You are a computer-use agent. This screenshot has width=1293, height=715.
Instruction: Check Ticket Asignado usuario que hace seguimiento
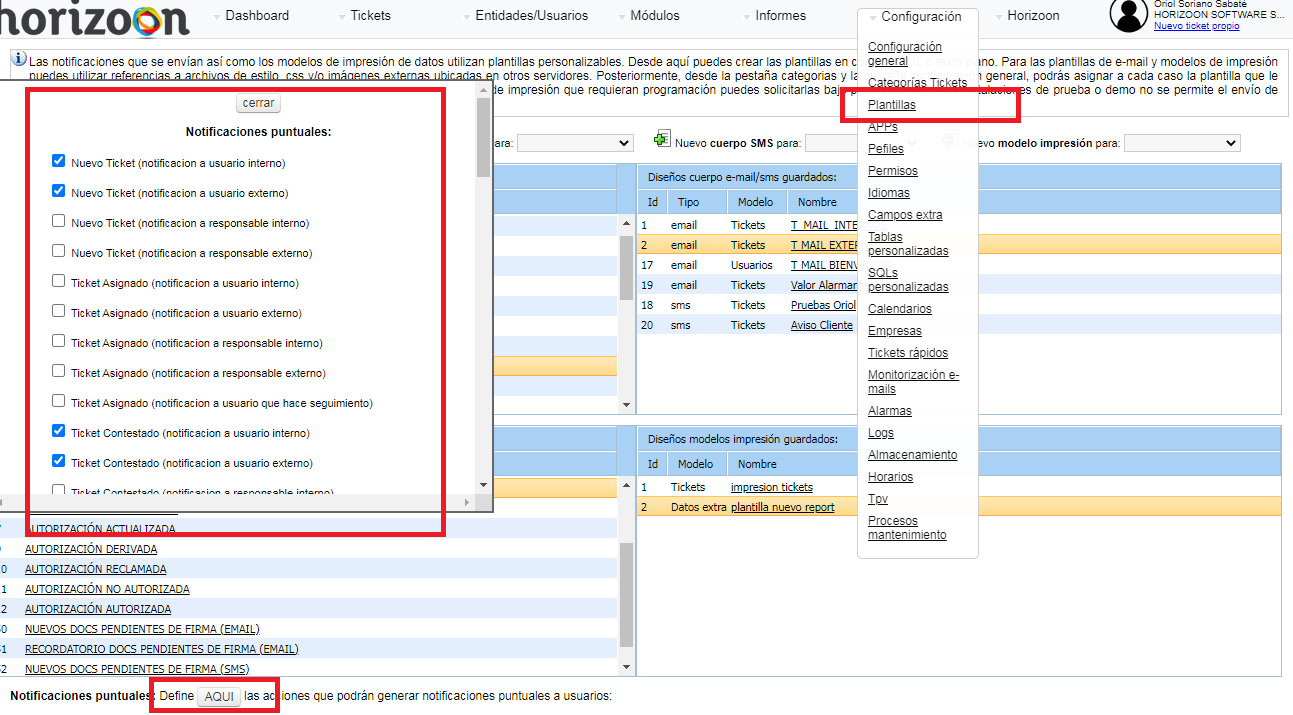coord(59,401)
